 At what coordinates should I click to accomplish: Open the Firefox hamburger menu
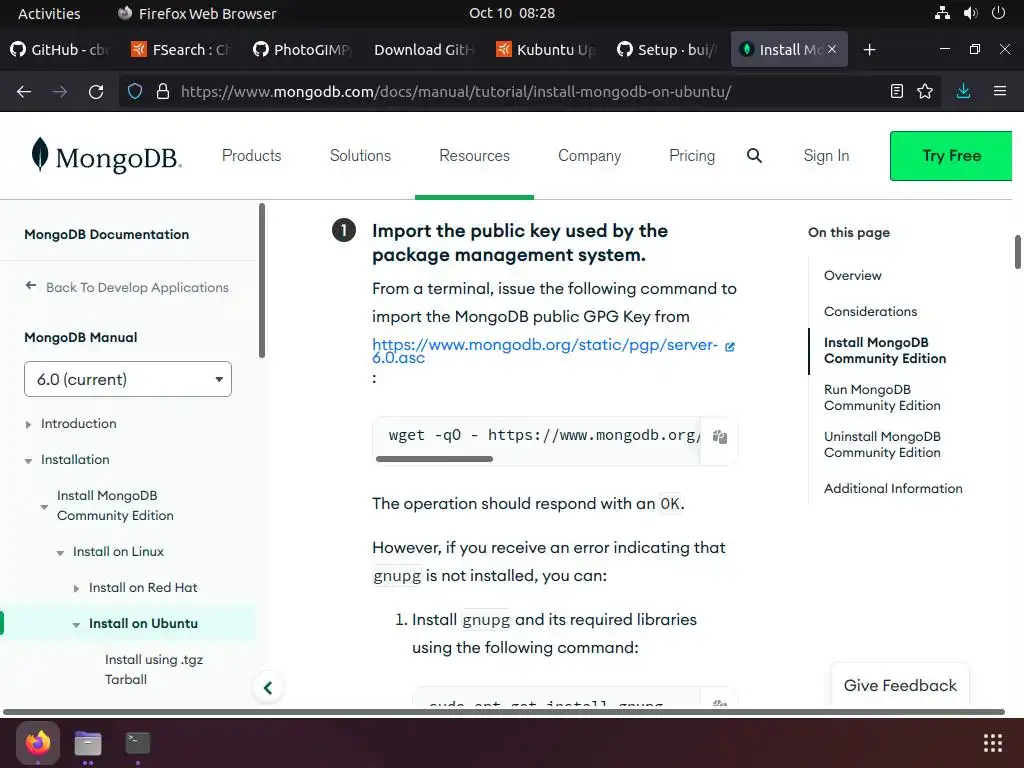pos(999,91)
